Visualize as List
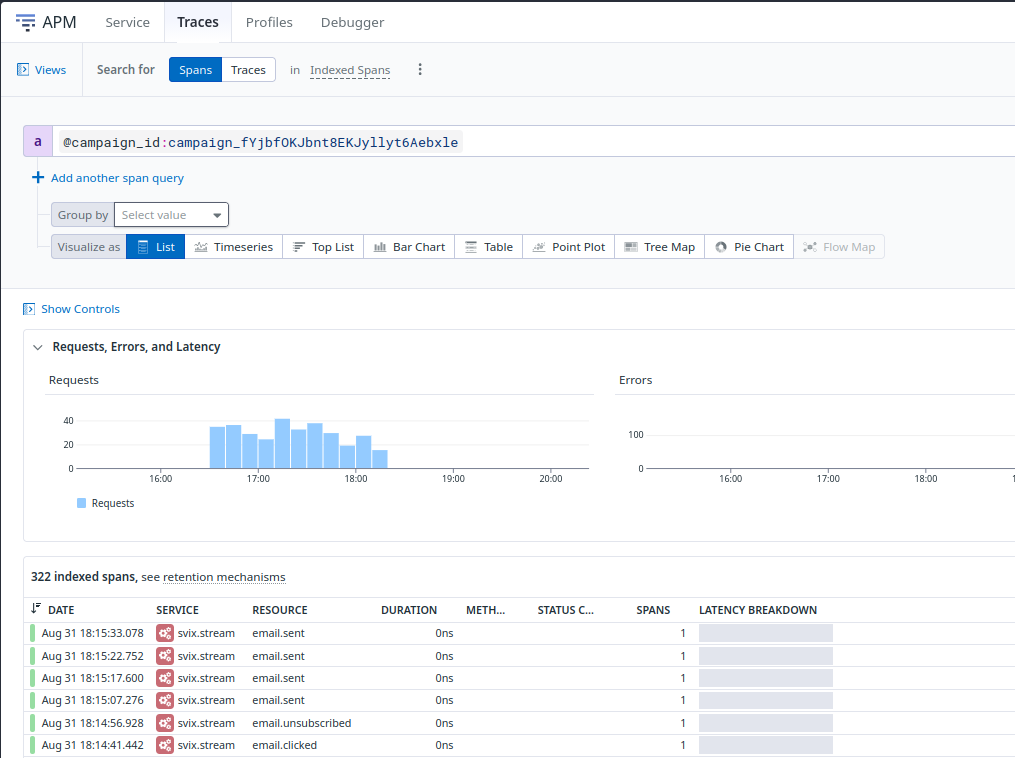The height and width of the screenshot is (758, 1015). 155,247
